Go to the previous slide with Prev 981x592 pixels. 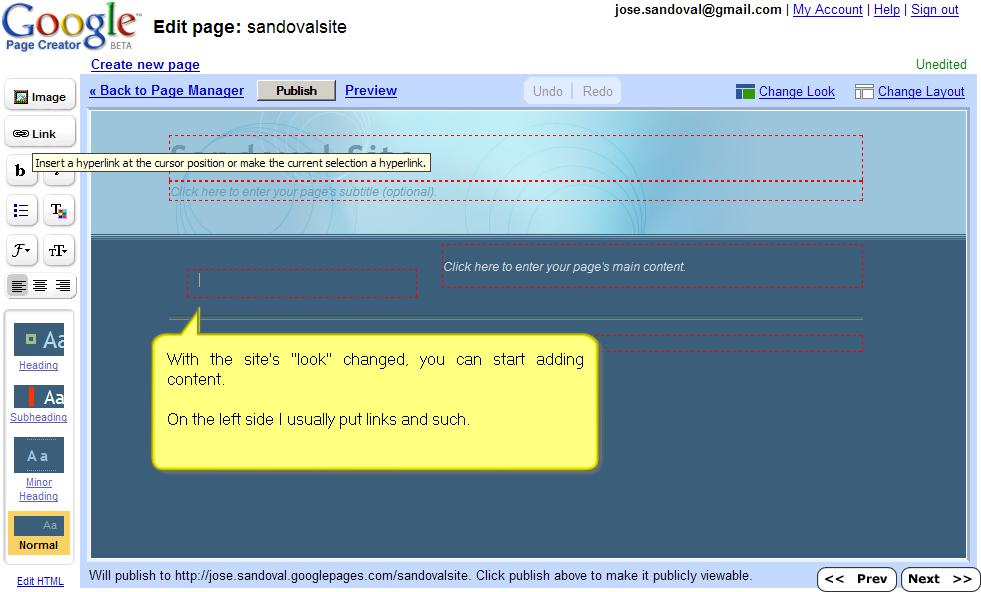(x=857, y=579)
